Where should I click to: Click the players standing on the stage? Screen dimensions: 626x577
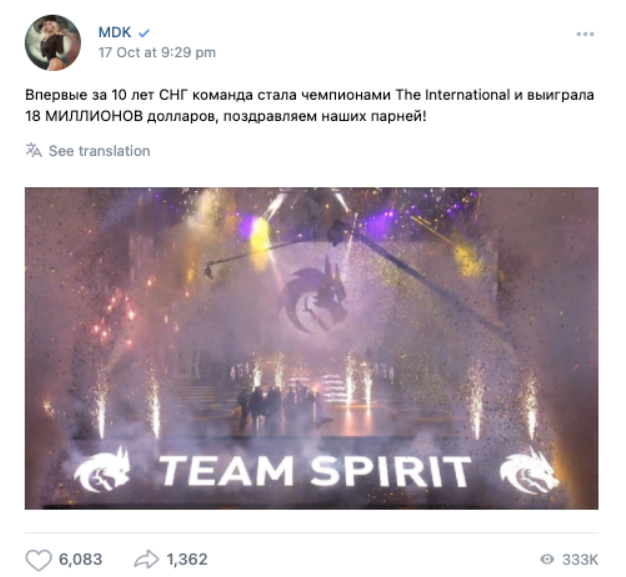(x=281, y=404)
